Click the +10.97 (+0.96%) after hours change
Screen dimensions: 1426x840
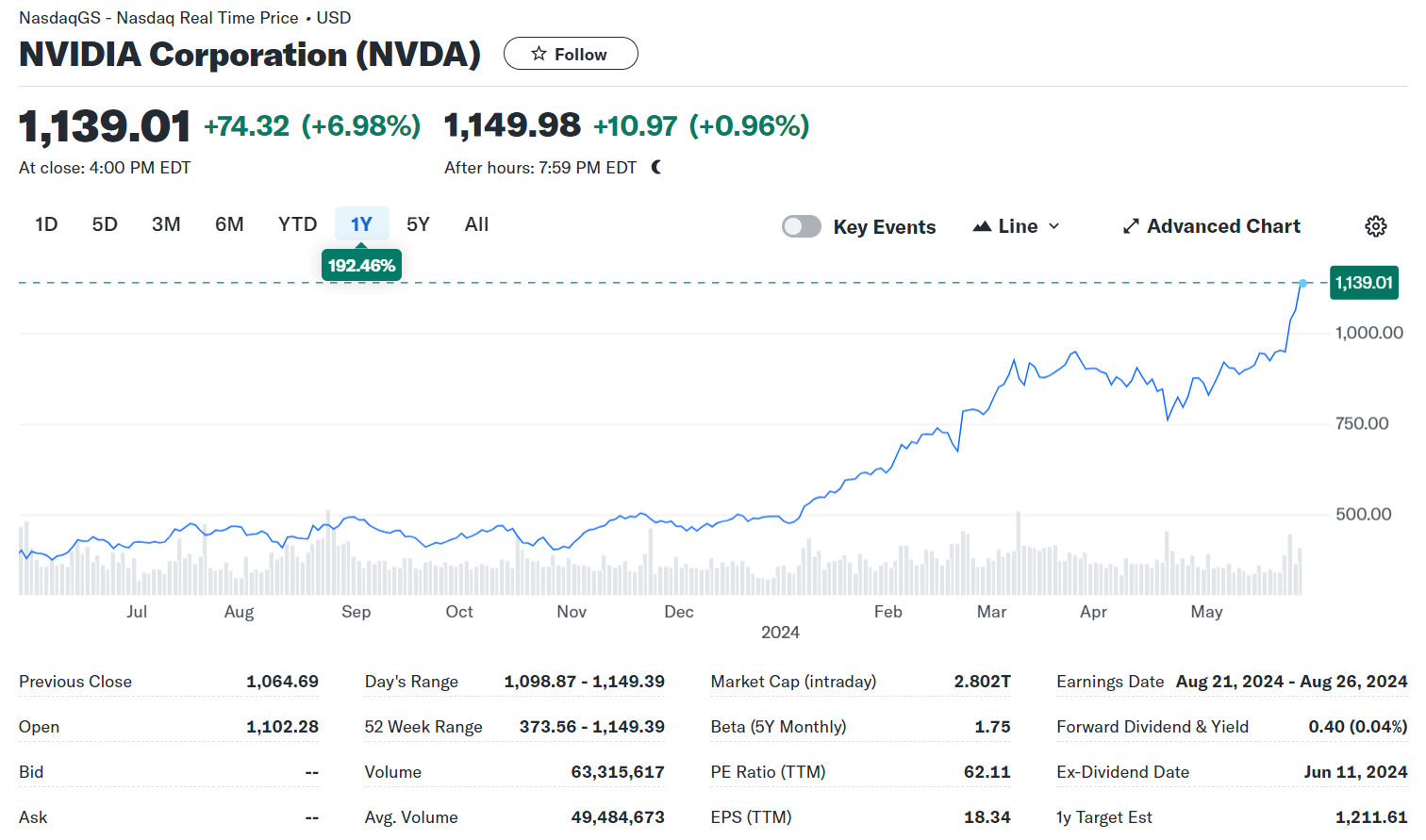(701, 125)
